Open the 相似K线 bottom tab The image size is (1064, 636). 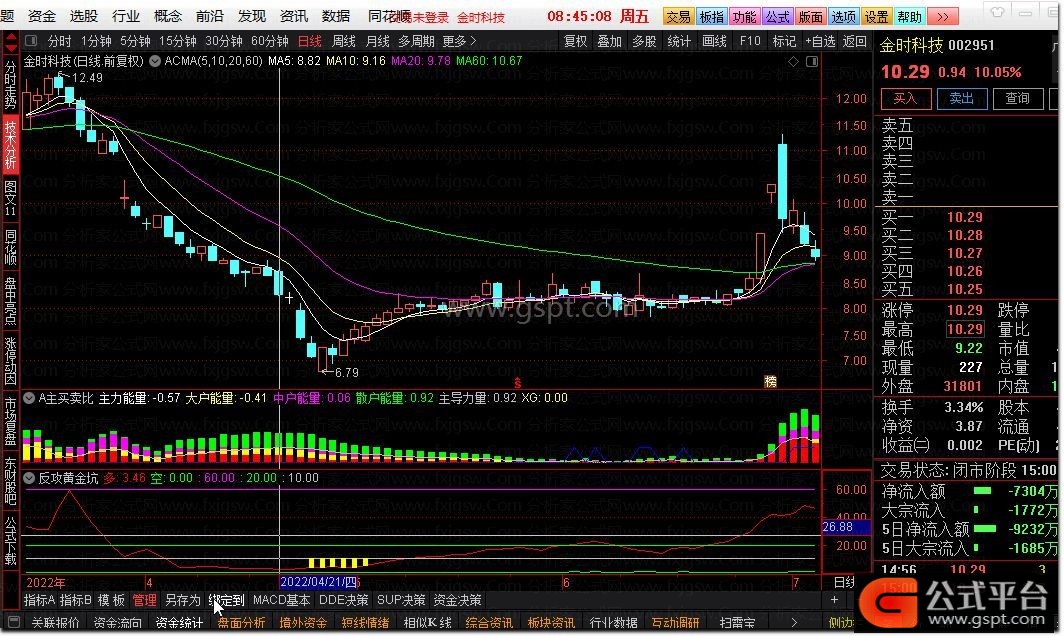point(428,622)
